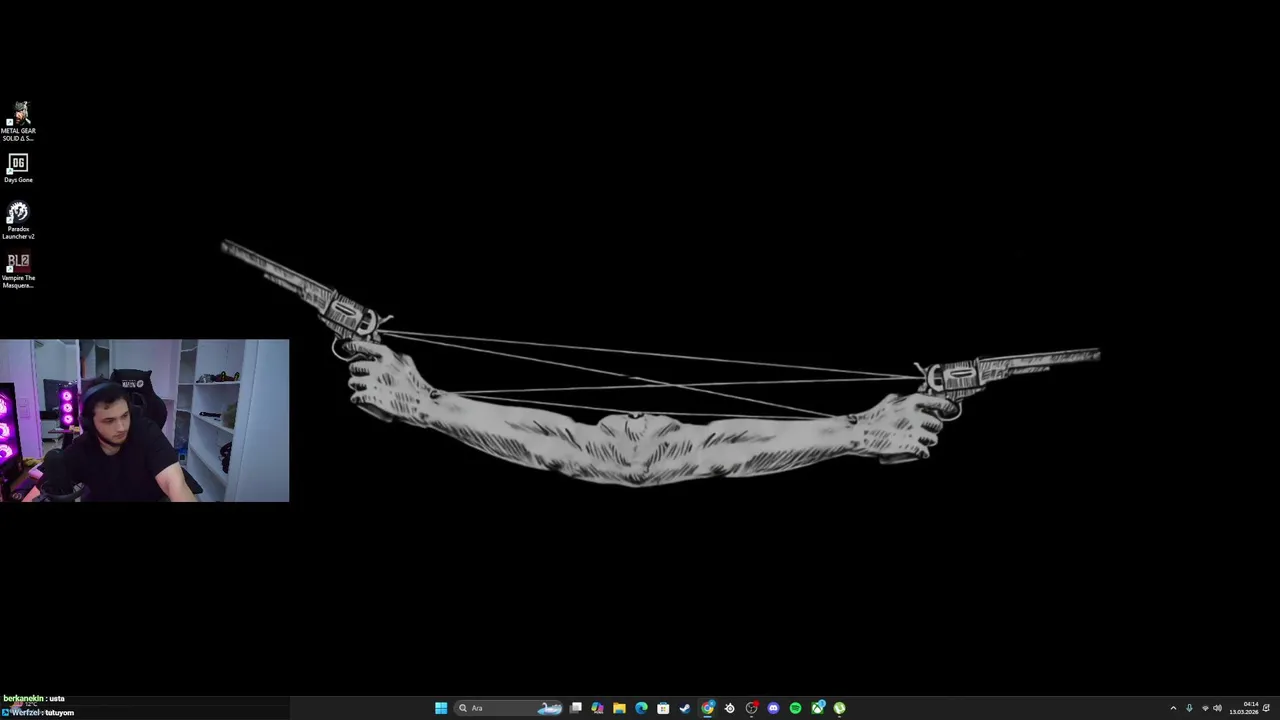
Task: Open the clock and date 04:14
Action: tap(1244, 708)
